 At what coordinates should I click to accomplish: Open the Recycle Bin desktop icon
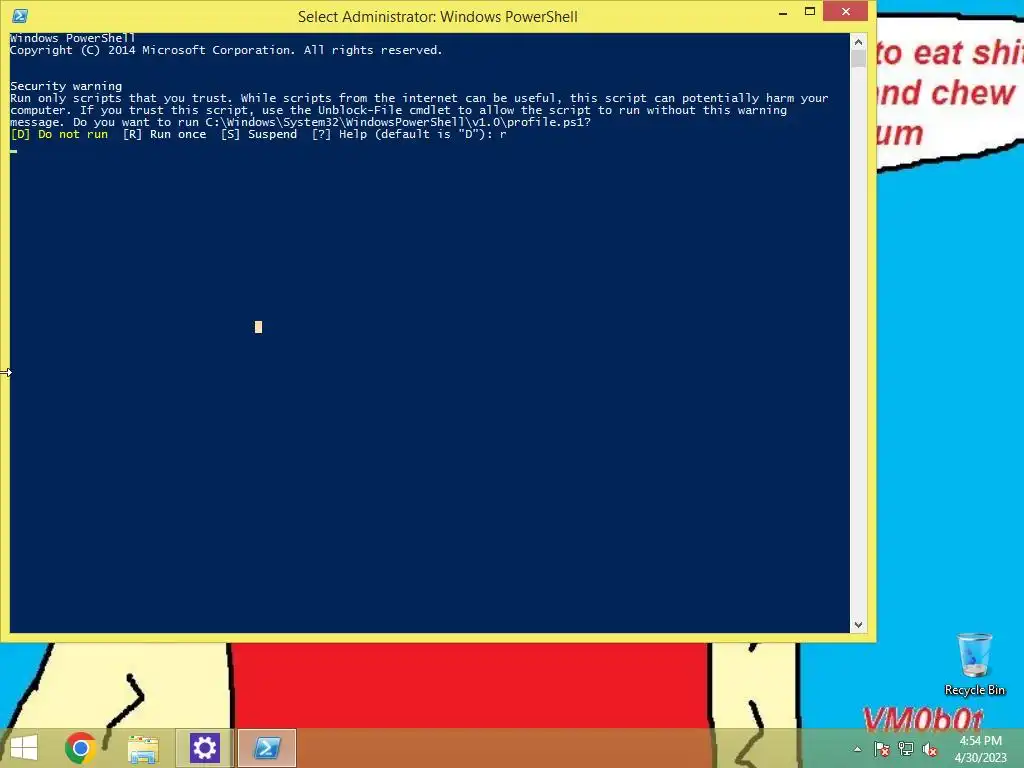974,664
